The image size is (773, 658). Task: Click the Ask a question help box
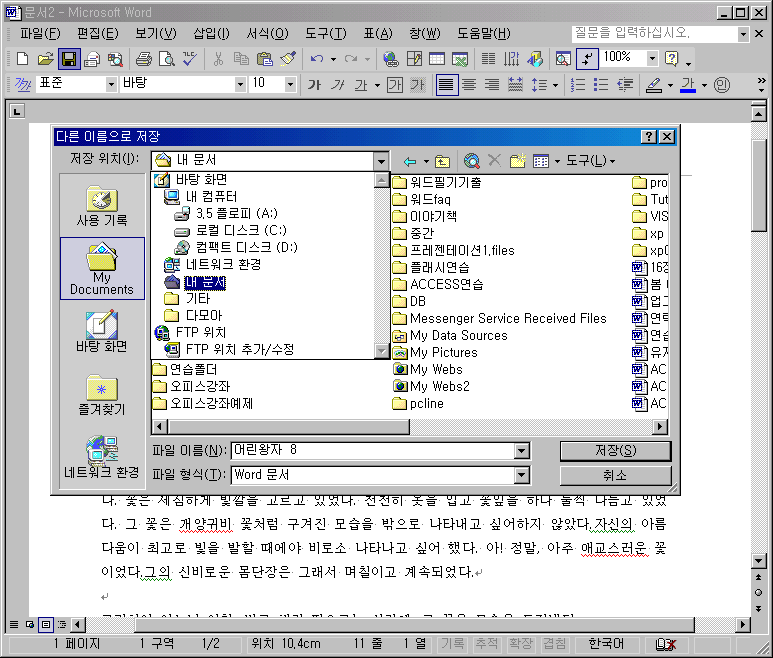pos(655,34)
